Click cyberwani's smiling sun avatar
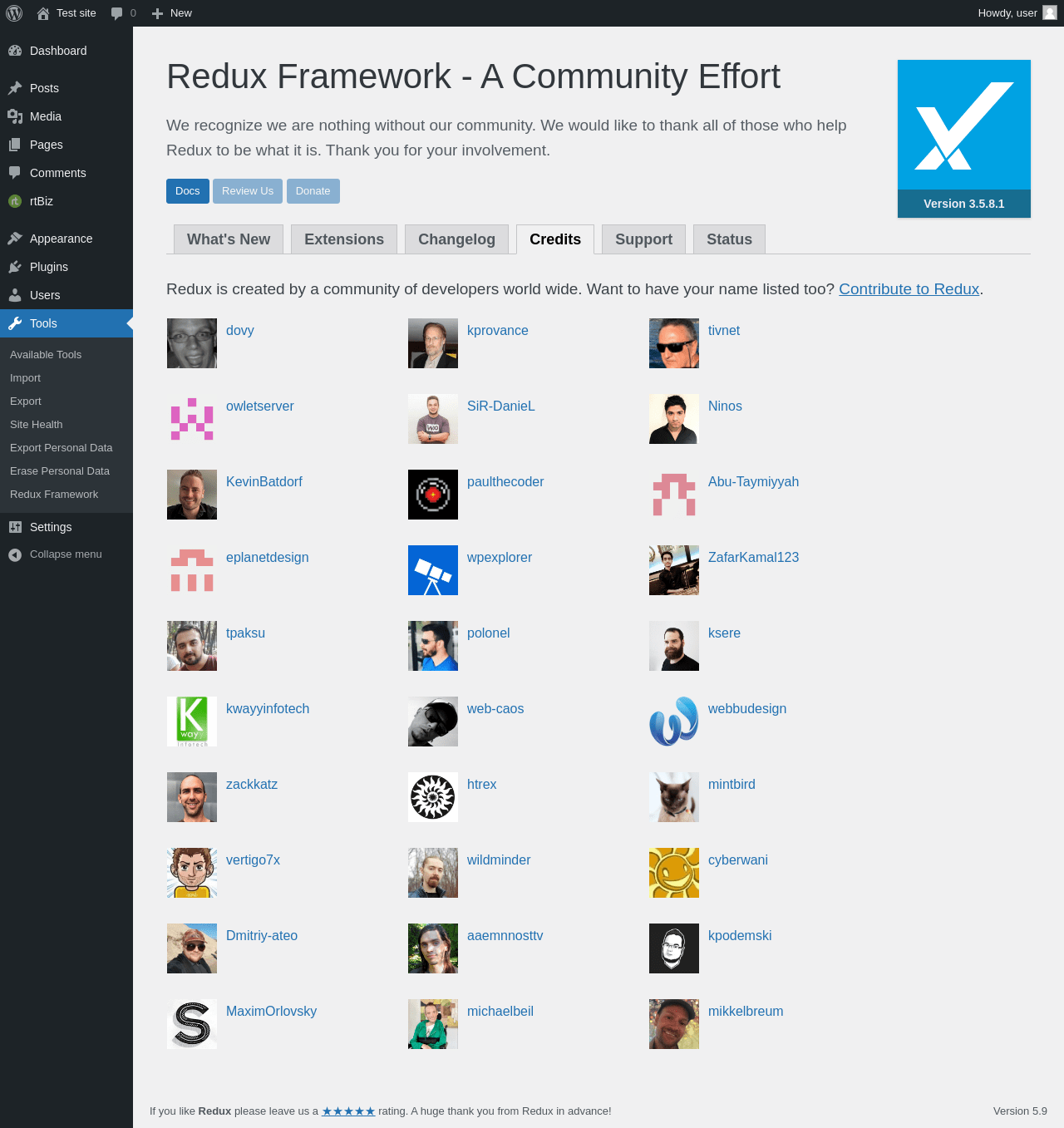 (x=674, y=873)
